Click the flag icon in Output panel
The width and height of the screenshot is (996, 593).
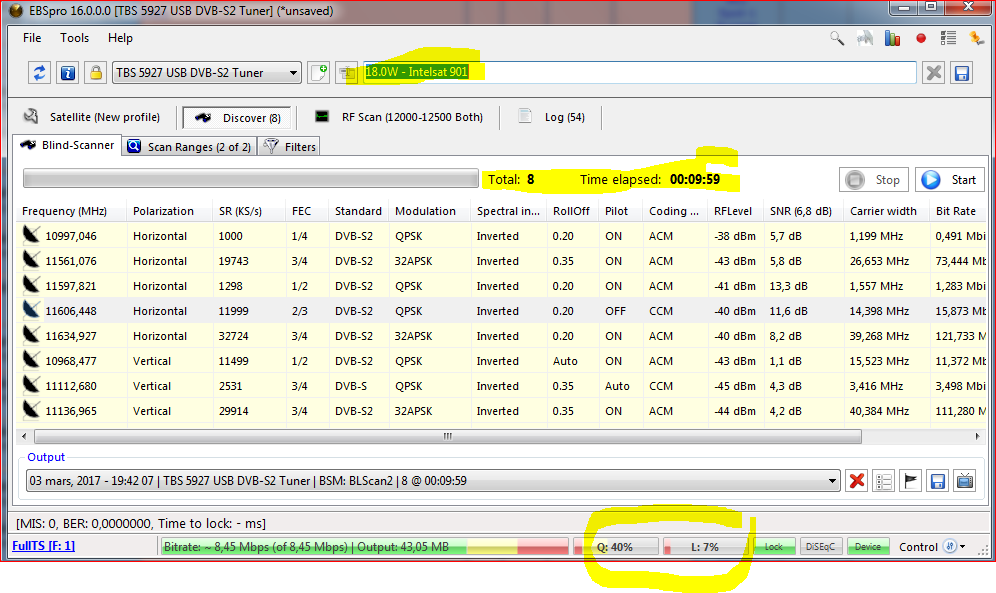click(x=911, y=481)
